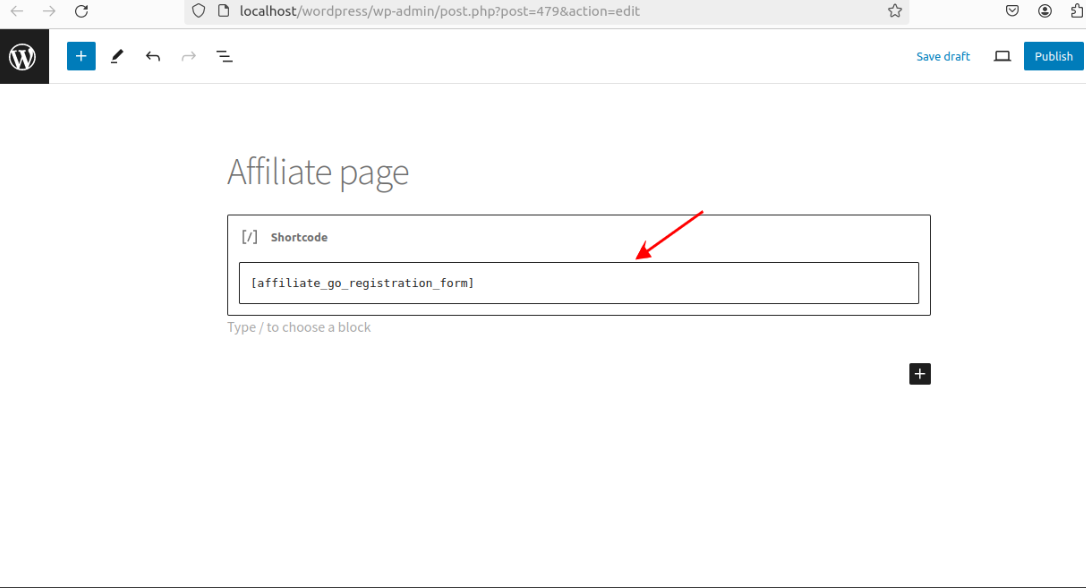Add a block with the black plus button

click(920, 374)
